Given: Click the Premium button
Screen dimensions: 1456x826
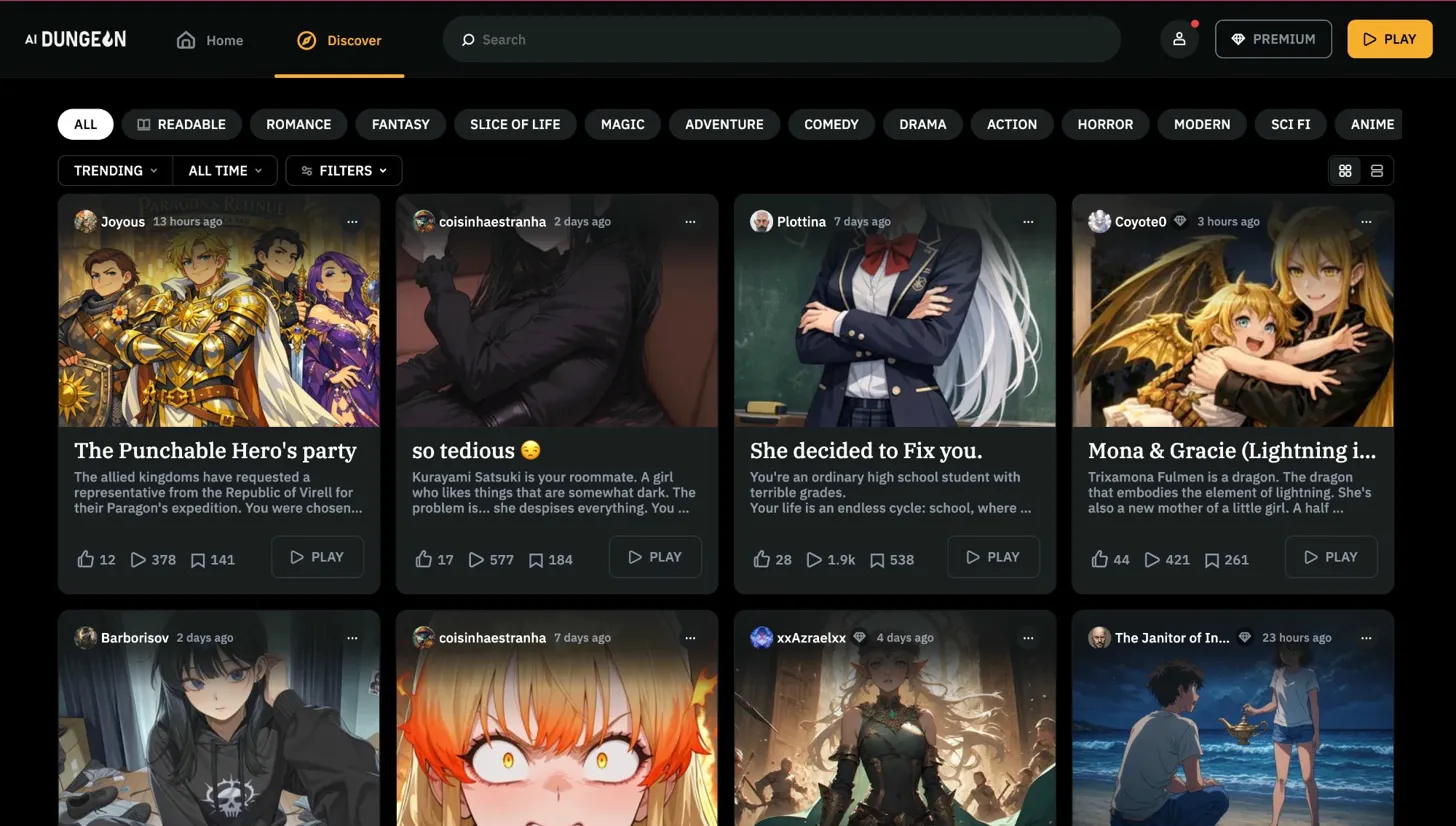Looking at the screenshot, I should [x=1273, y=39].
